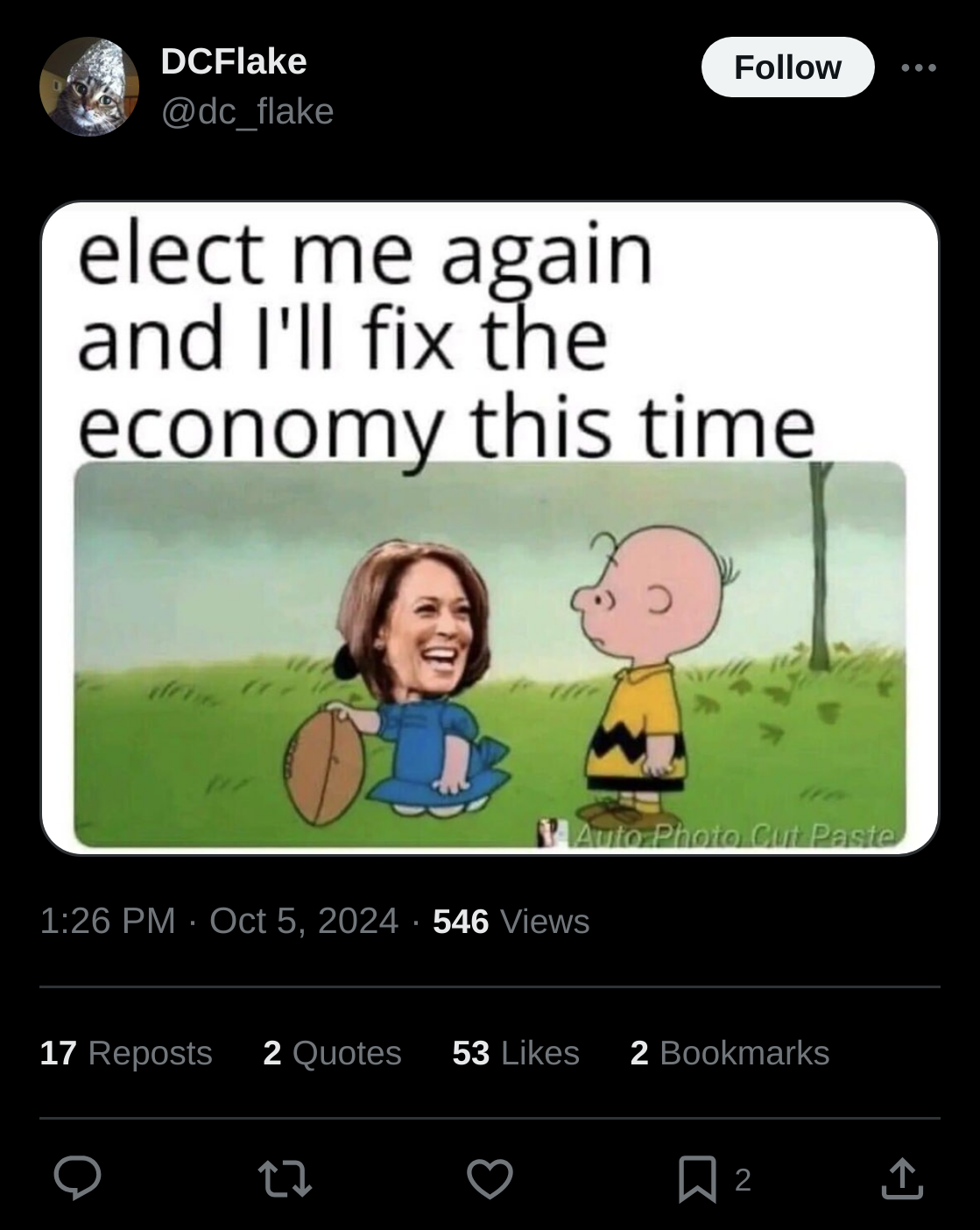View the 17 Reposts list
This screenshot has height=1230, width=980.
point(126,1052)
